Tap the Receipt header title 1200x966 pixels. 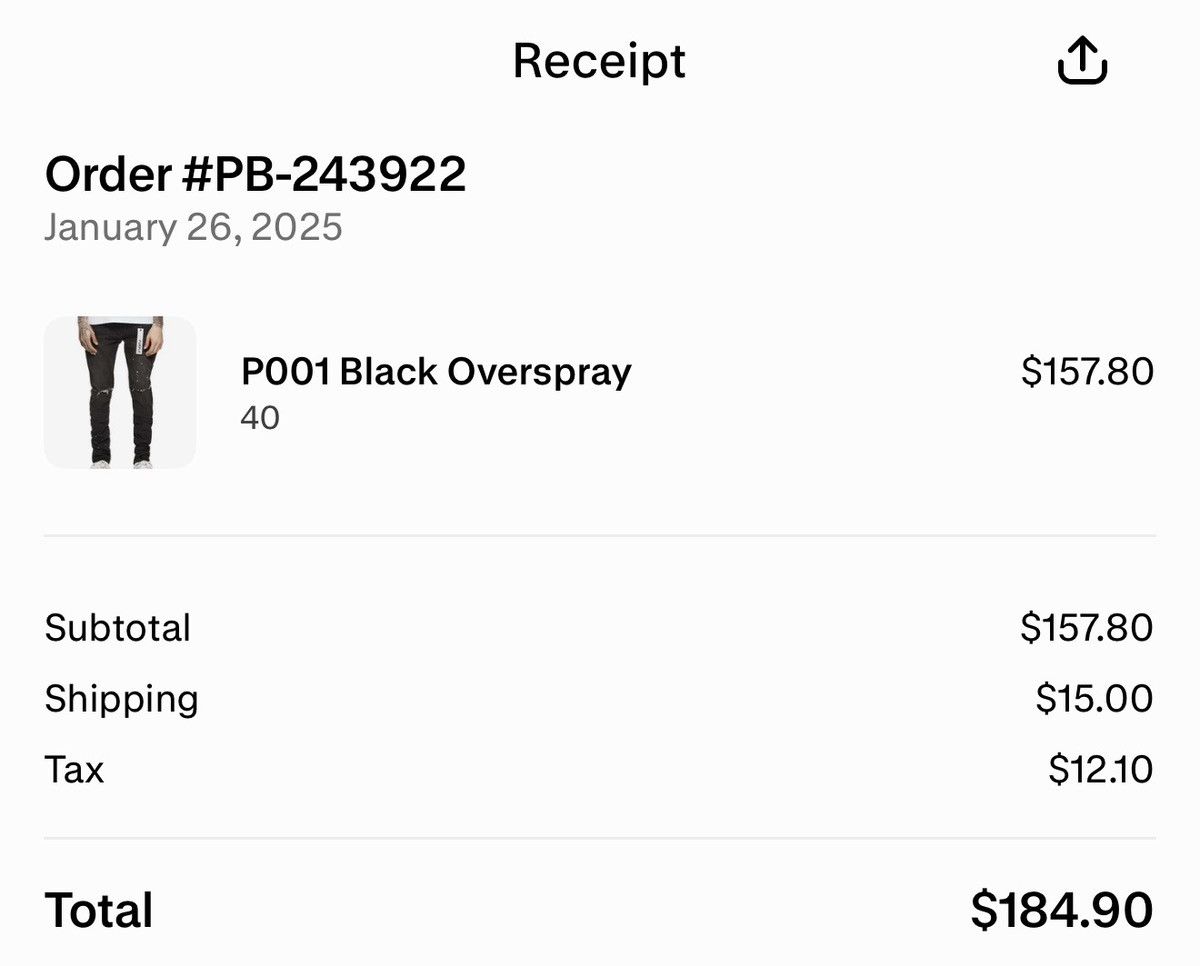[x=599, y=61]
